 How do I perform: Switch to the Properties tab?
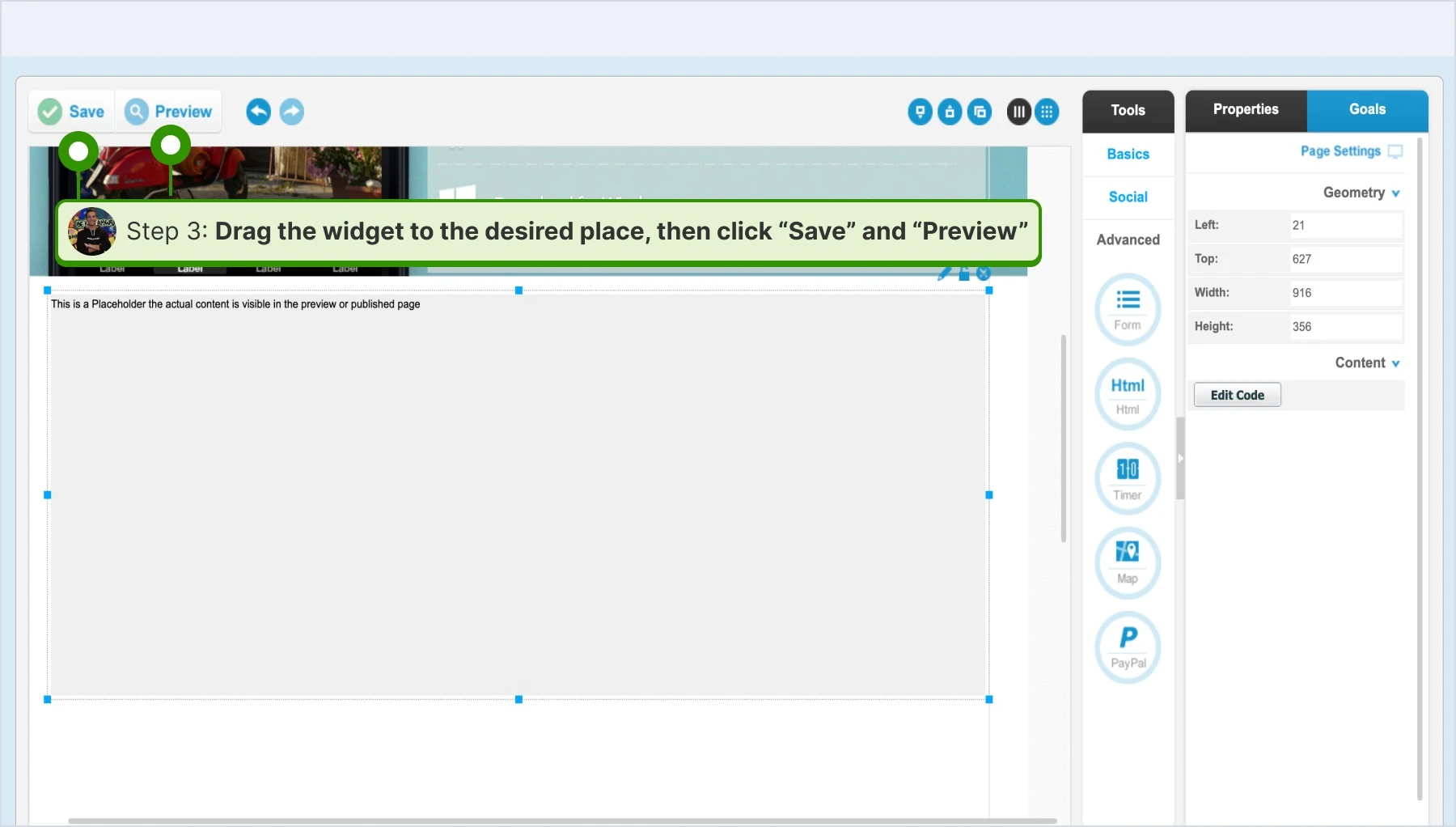(1246, 109)
